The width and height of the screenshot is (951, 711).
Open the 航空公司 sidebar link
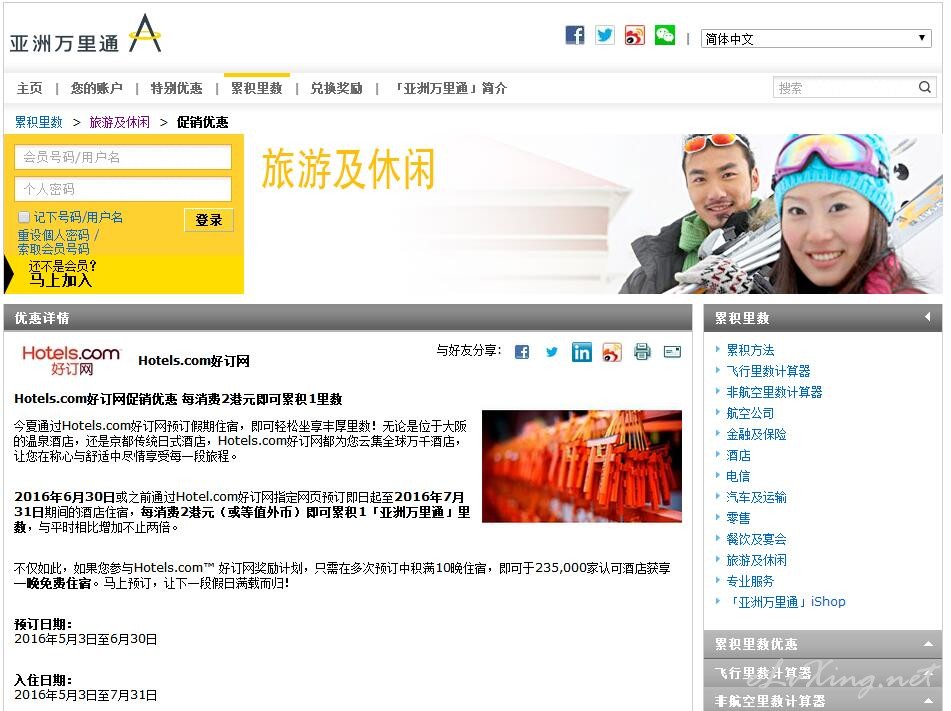point(750,413)
